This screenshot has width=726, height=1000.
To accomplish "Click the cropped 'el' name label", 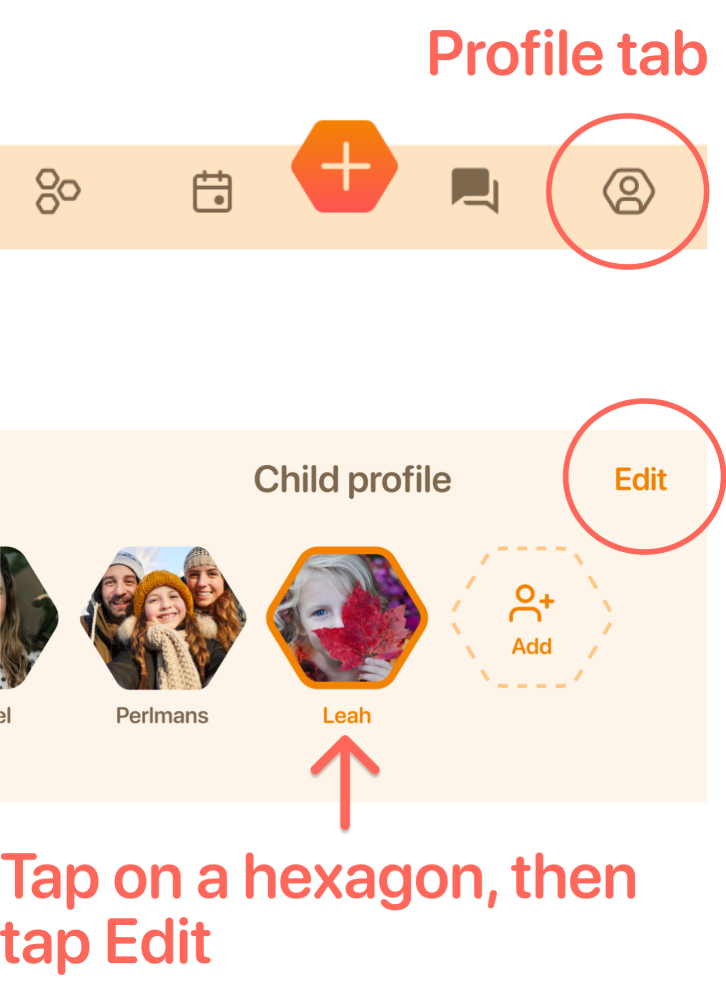I will (x=6, y=716).
